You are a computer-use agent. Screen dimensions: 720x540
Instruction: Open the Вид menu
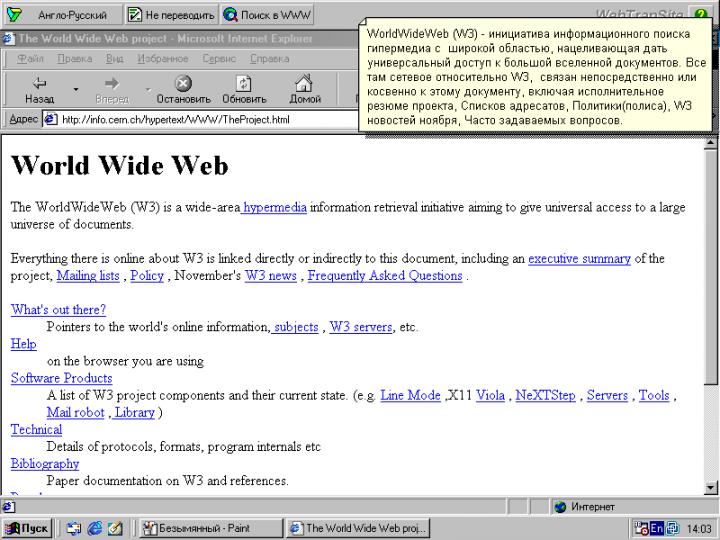114,59
